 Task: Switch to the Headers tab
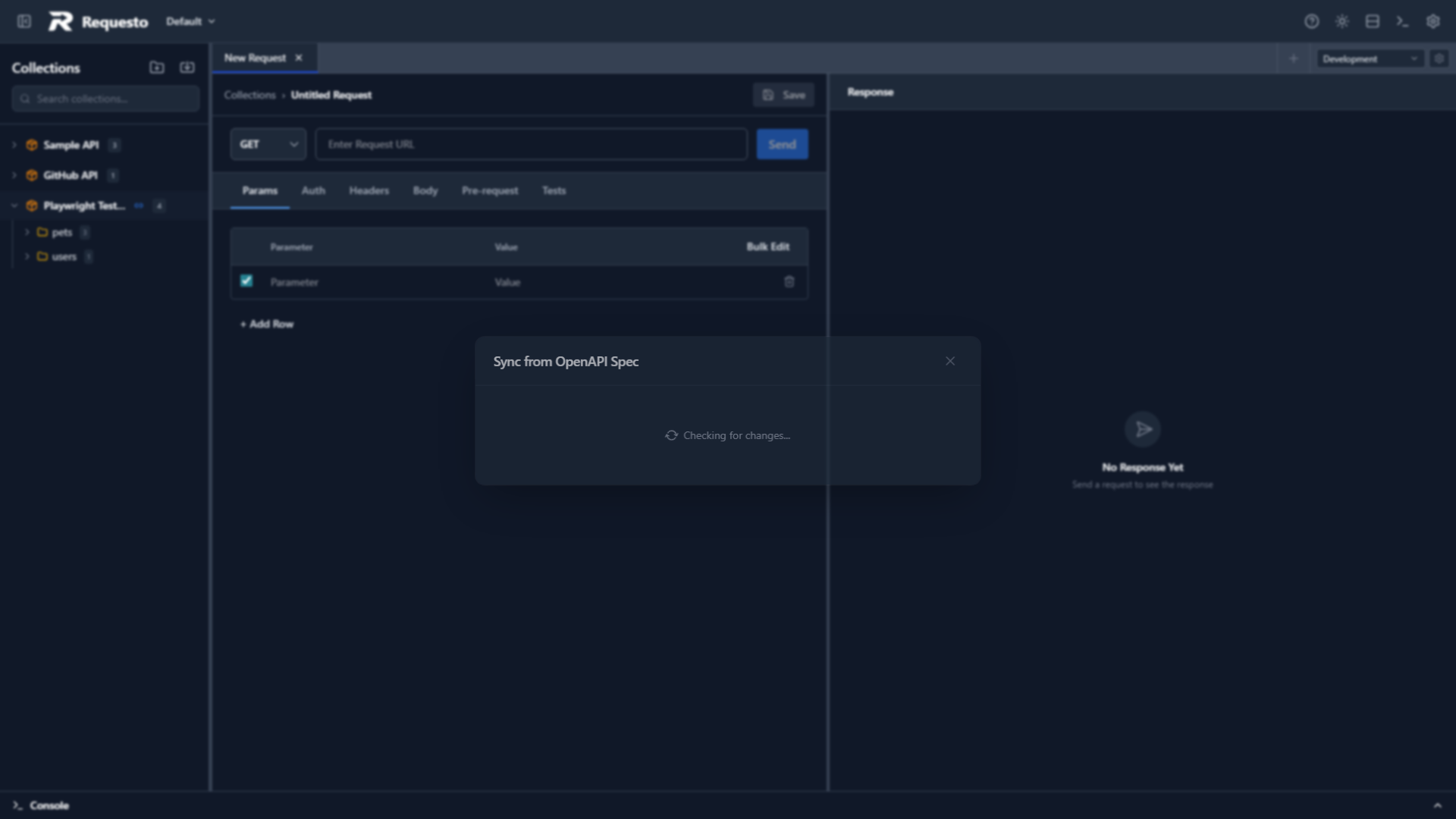coord(369,190)
